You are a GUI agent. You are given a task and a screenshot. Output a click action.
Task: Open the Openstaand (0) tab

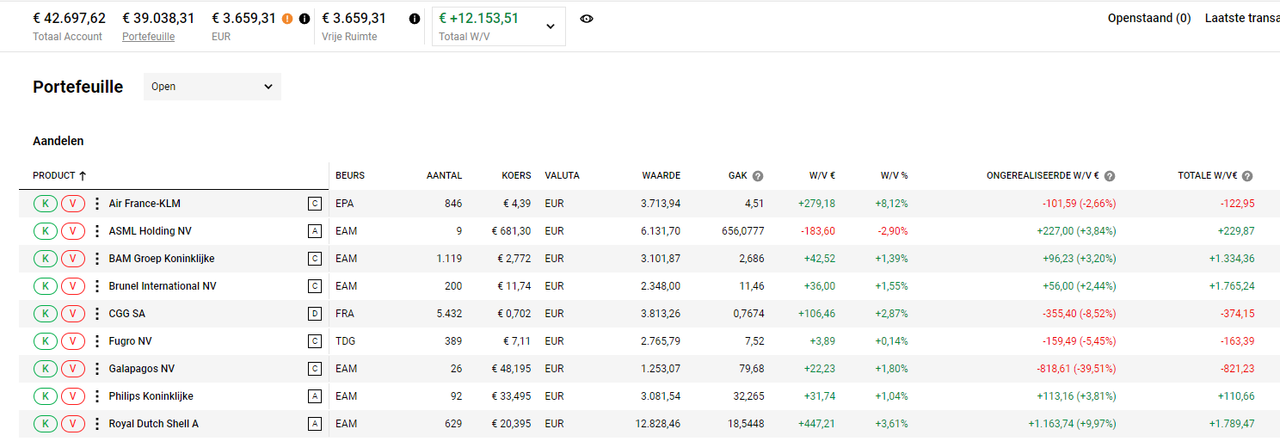click(x=1149, y=18)
